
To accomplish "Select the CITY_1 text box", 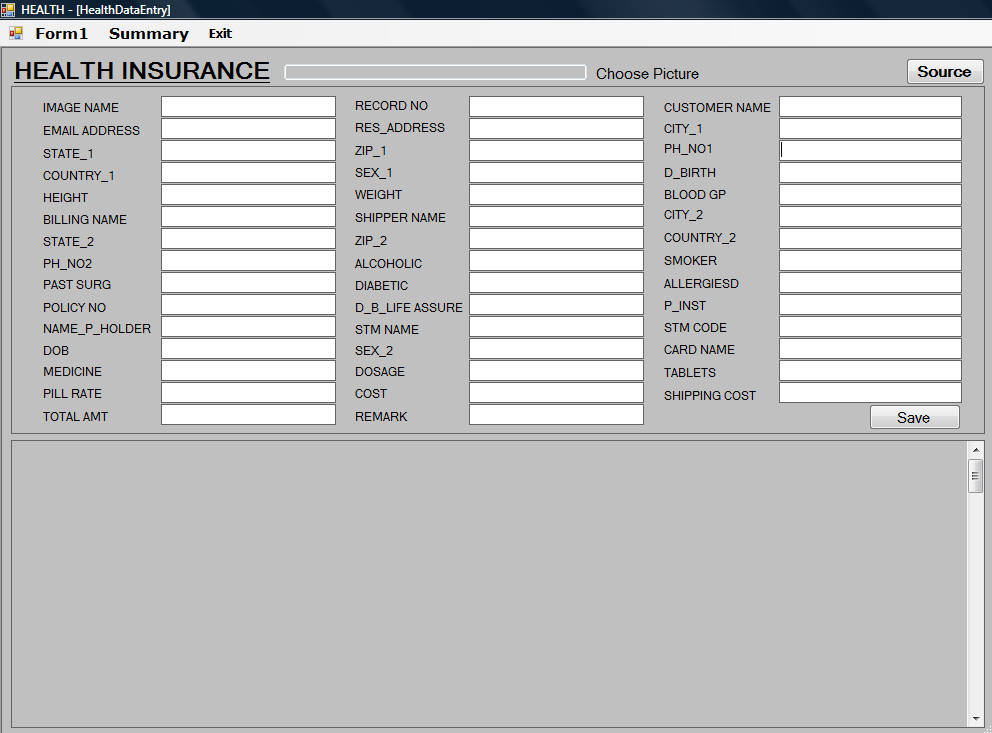I will [x=870, y=128].
